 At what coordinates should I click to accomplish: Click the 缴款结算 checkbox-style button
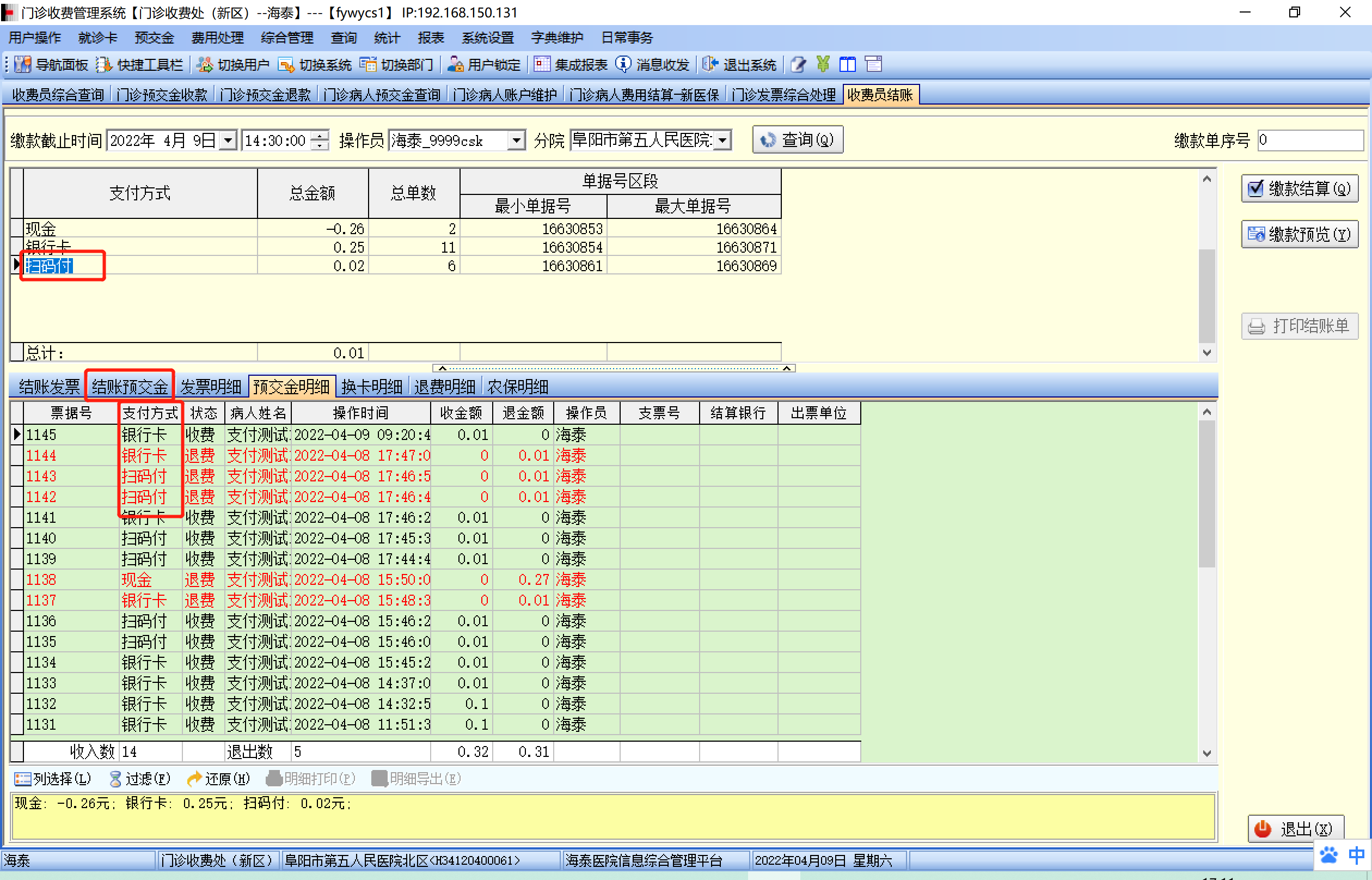coord(1299,188)
